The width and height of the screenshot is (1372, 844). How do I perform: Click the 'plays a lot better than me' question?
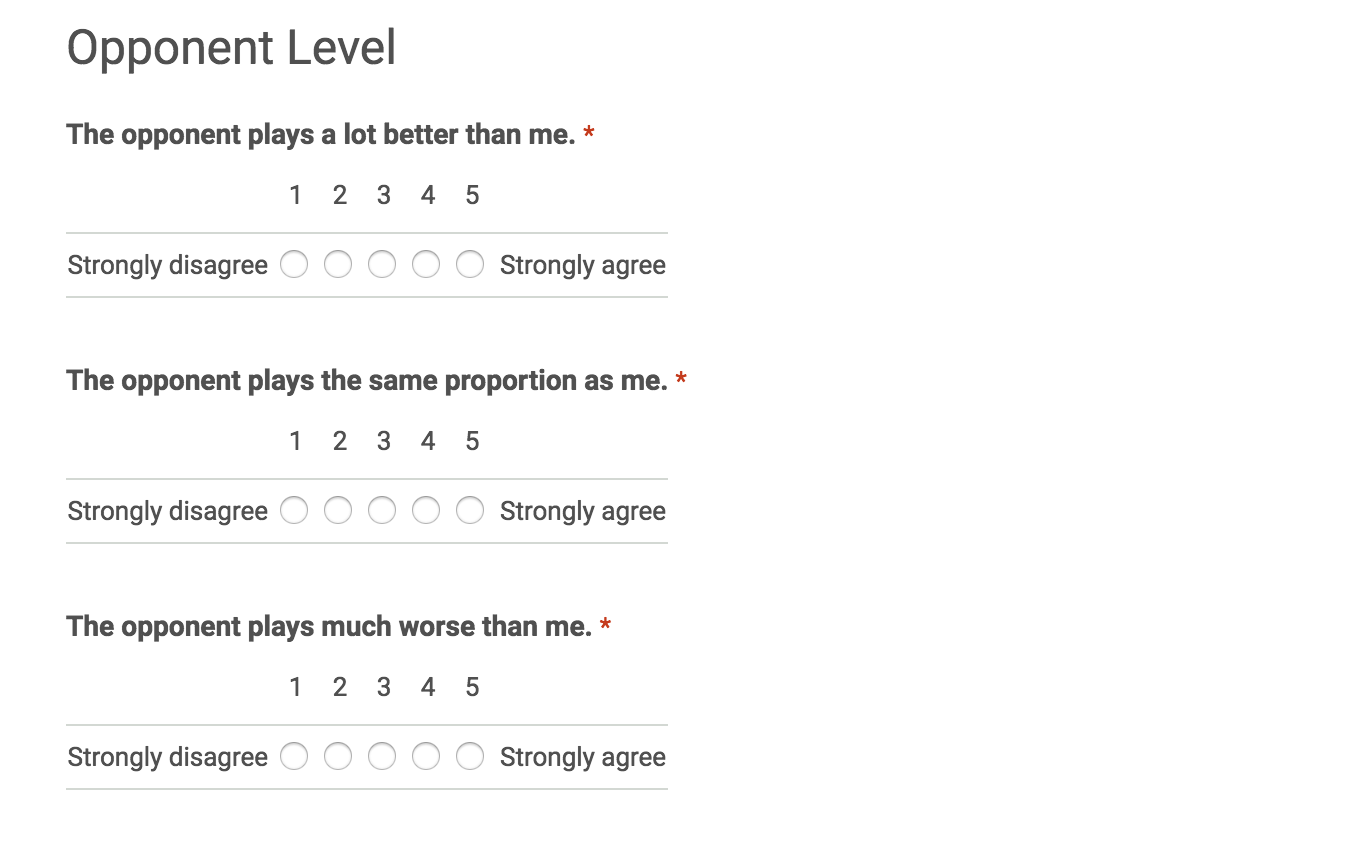[320, 134]
